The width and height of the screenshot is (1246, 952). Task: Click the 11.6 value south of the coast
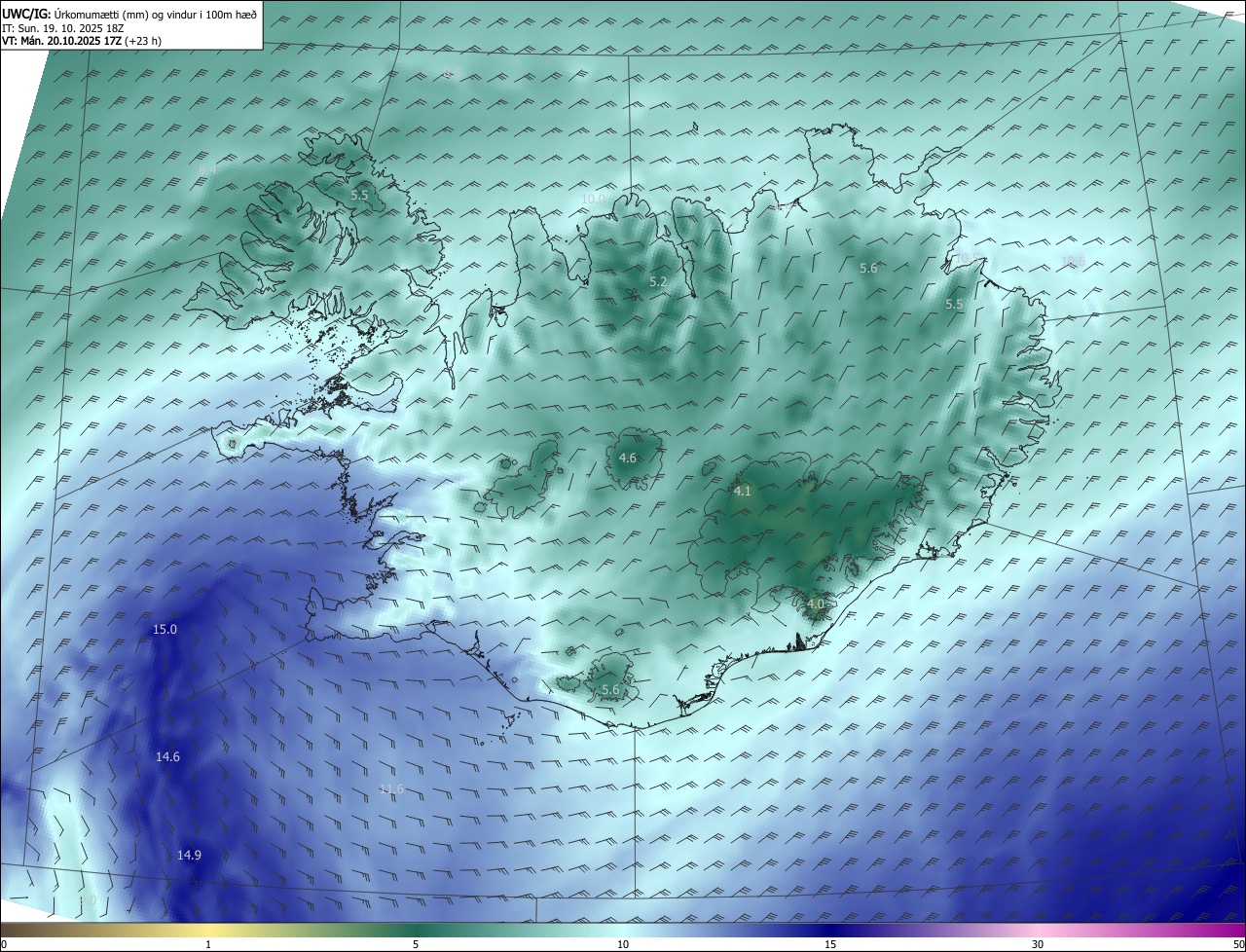(x=391, y=789)
